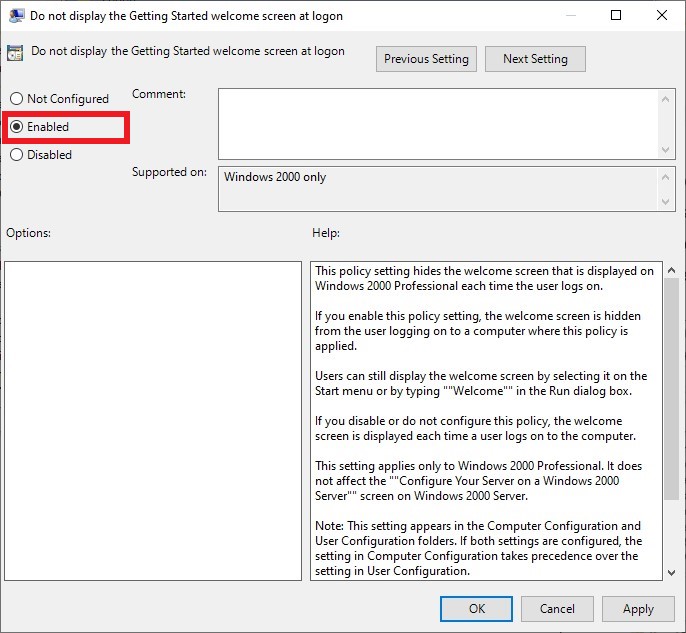Image resolution: width=686 pixels, height=633 pixels.
Task: Confirm with the OK button
Action: click(x=476, y=609)
